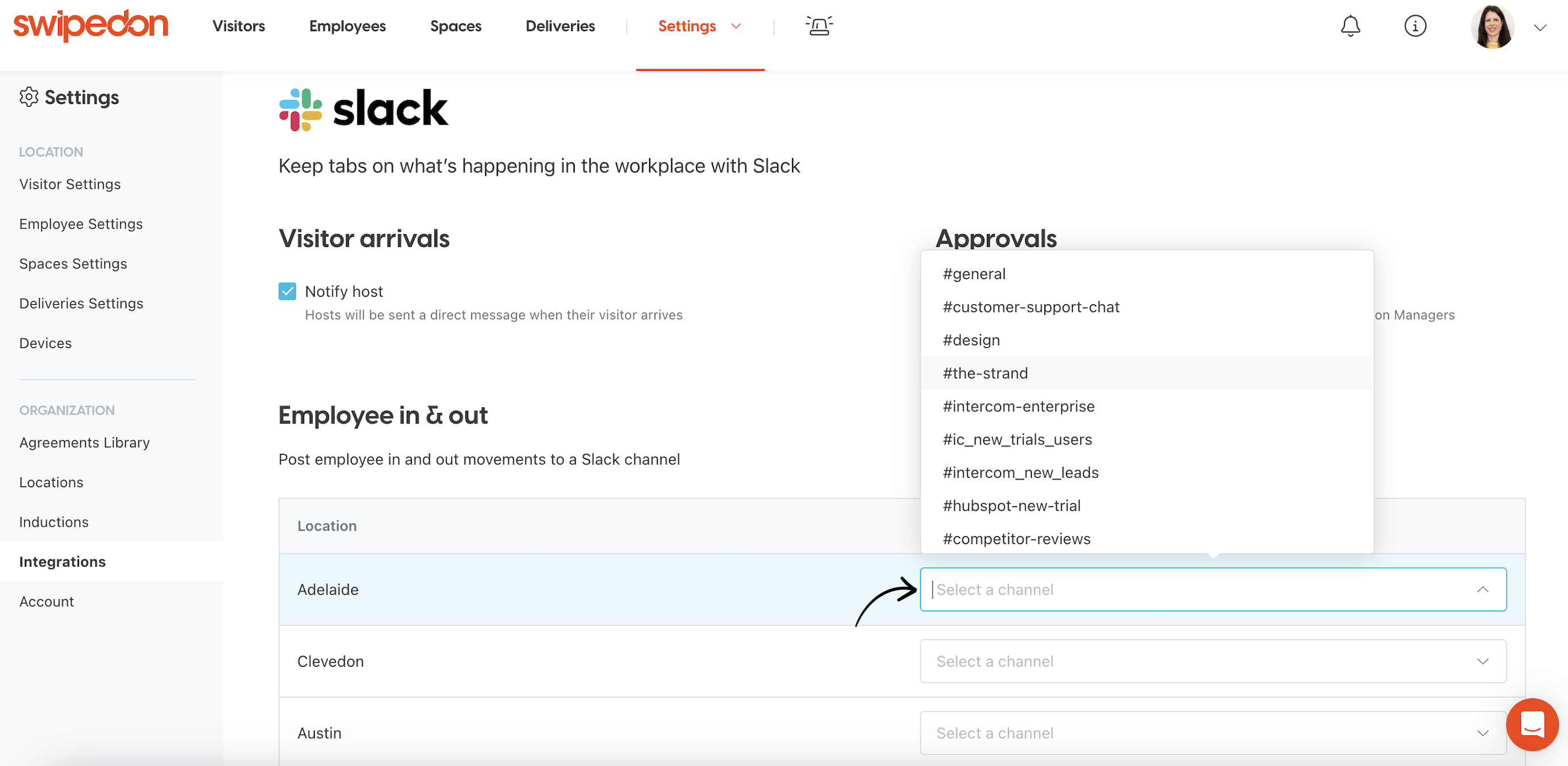Open the Spaces tab

tap(456, 26)
